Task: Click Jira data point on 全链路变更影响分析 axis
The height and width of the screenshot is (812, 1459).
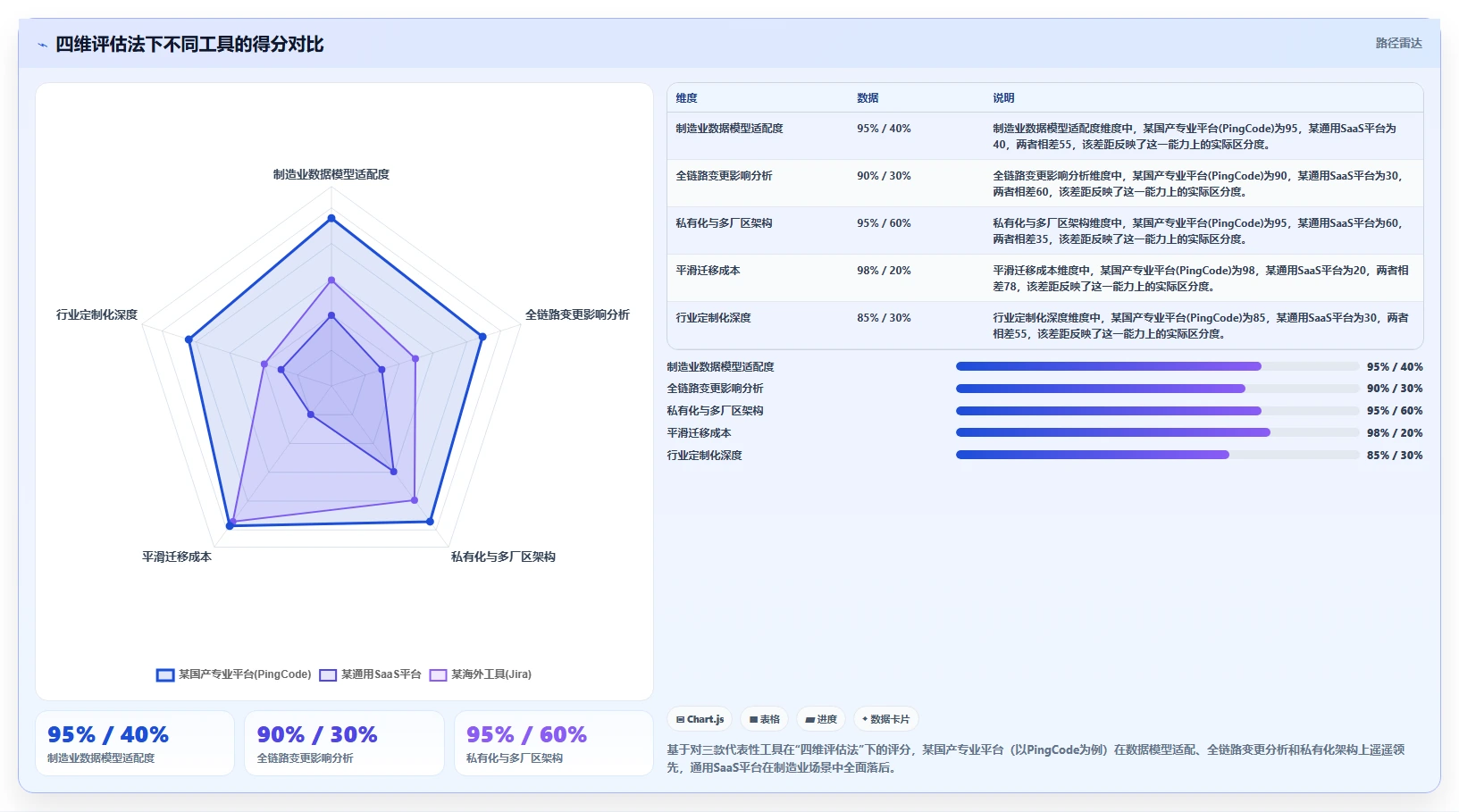Action: point(415,359)
